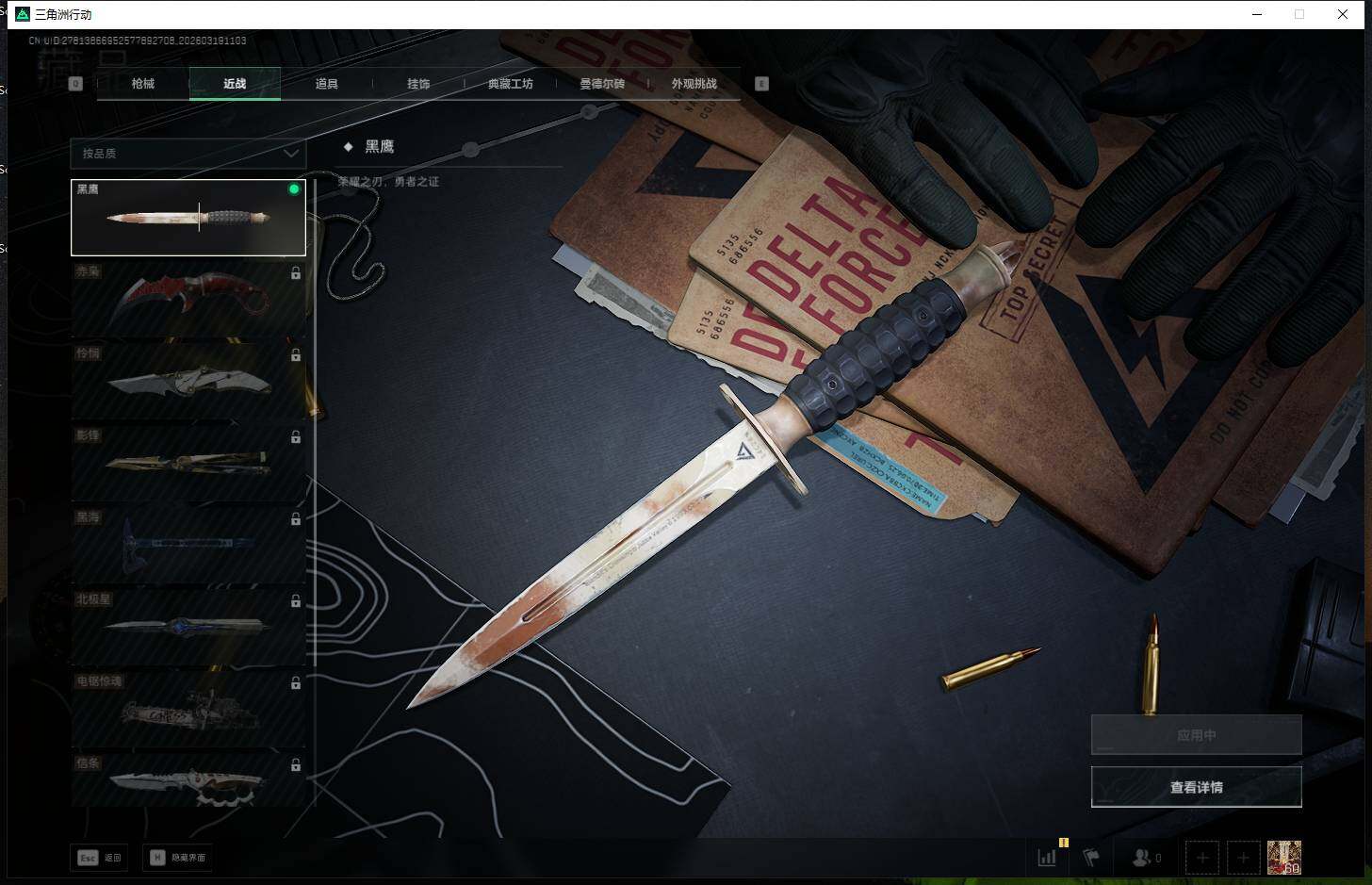The height and width of the screenshot is (885, 1372).
Task: Open the stats bar-chart icon in bottom bar
Action: click(1047, 858)
